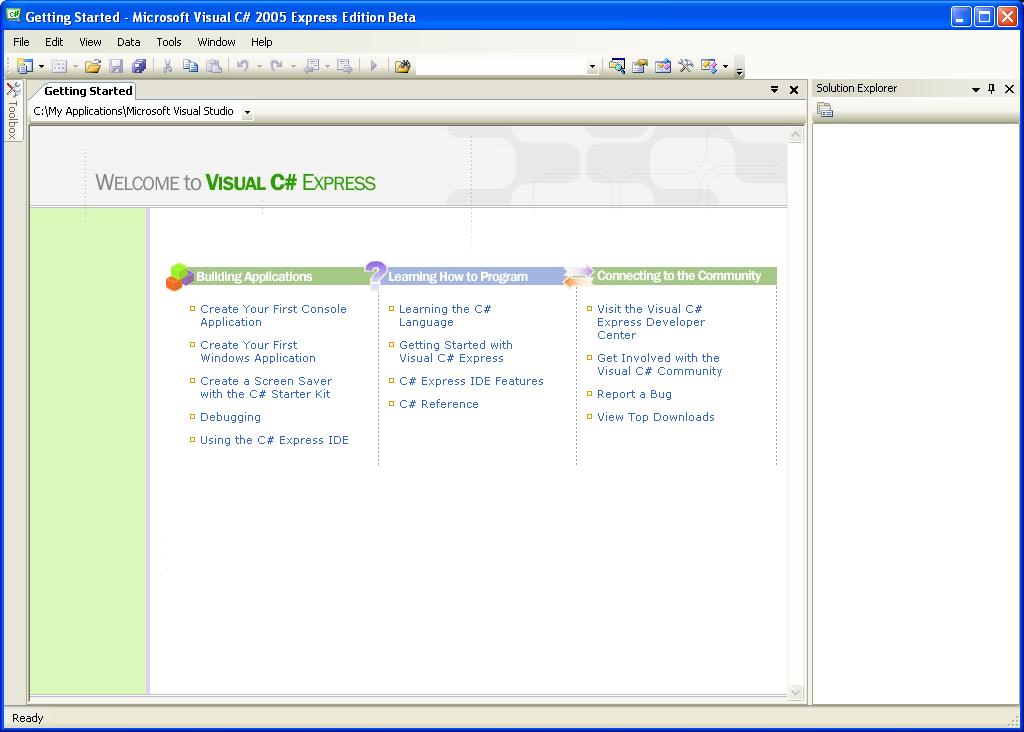This screenshot has height=732, width=1024.
Task: Open Get Involved with Visual C# Community link
Action: click(660, 364)
